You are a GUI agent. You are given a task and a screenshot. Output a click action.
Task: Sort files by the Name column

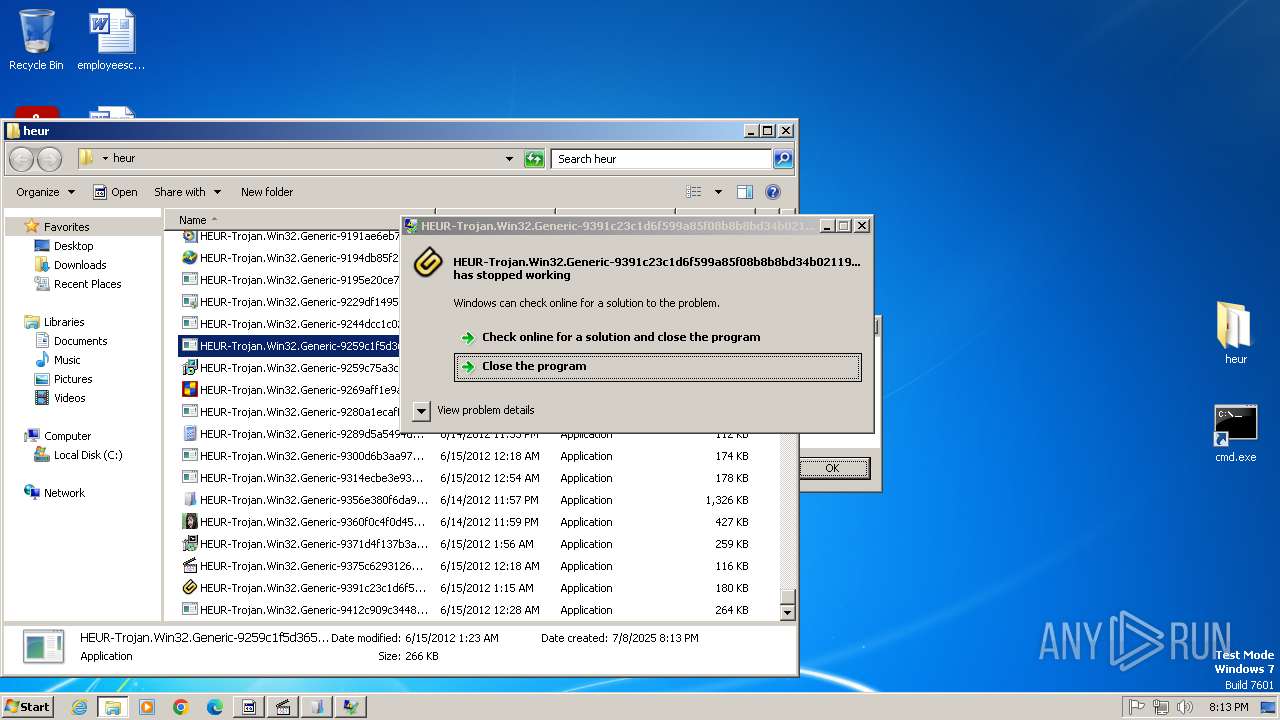tap(193, 220)
